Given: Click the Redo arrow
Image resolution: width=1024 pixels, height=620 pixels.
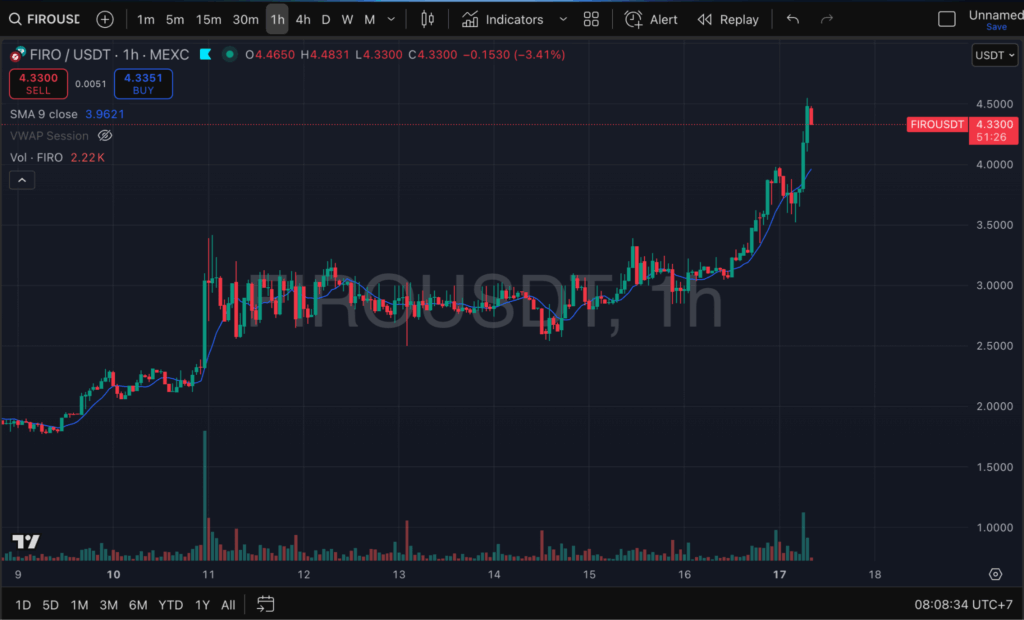Looking at the screenshot, I should [826, 19].
